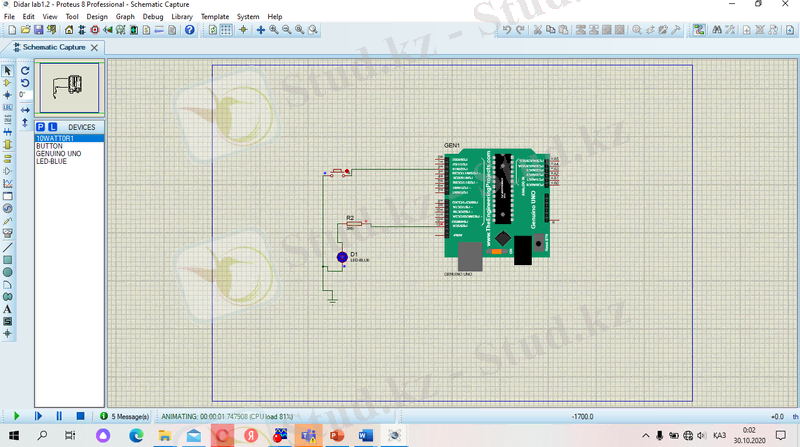Open the Debug menu
The width and height of the screenshot is (800, 447).
pyautogui.click(x=153, y=17)
